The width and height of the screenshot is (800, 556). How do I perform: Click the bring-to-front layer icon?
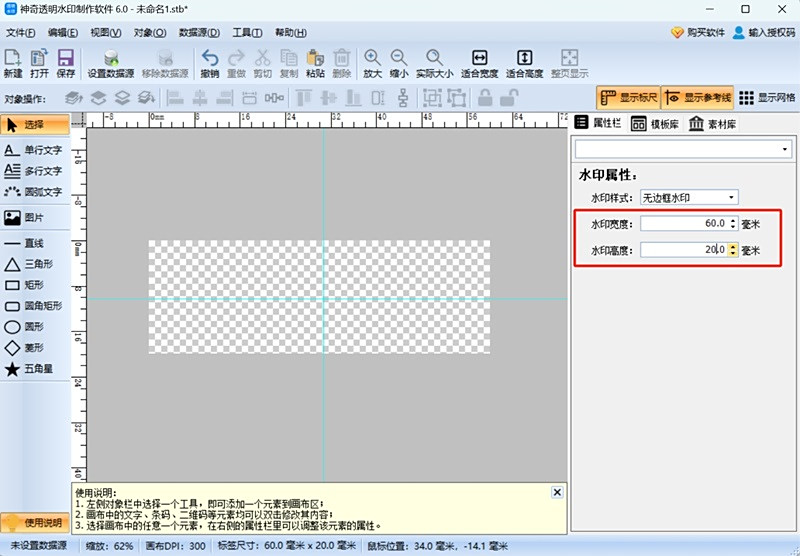click(73, 97)
